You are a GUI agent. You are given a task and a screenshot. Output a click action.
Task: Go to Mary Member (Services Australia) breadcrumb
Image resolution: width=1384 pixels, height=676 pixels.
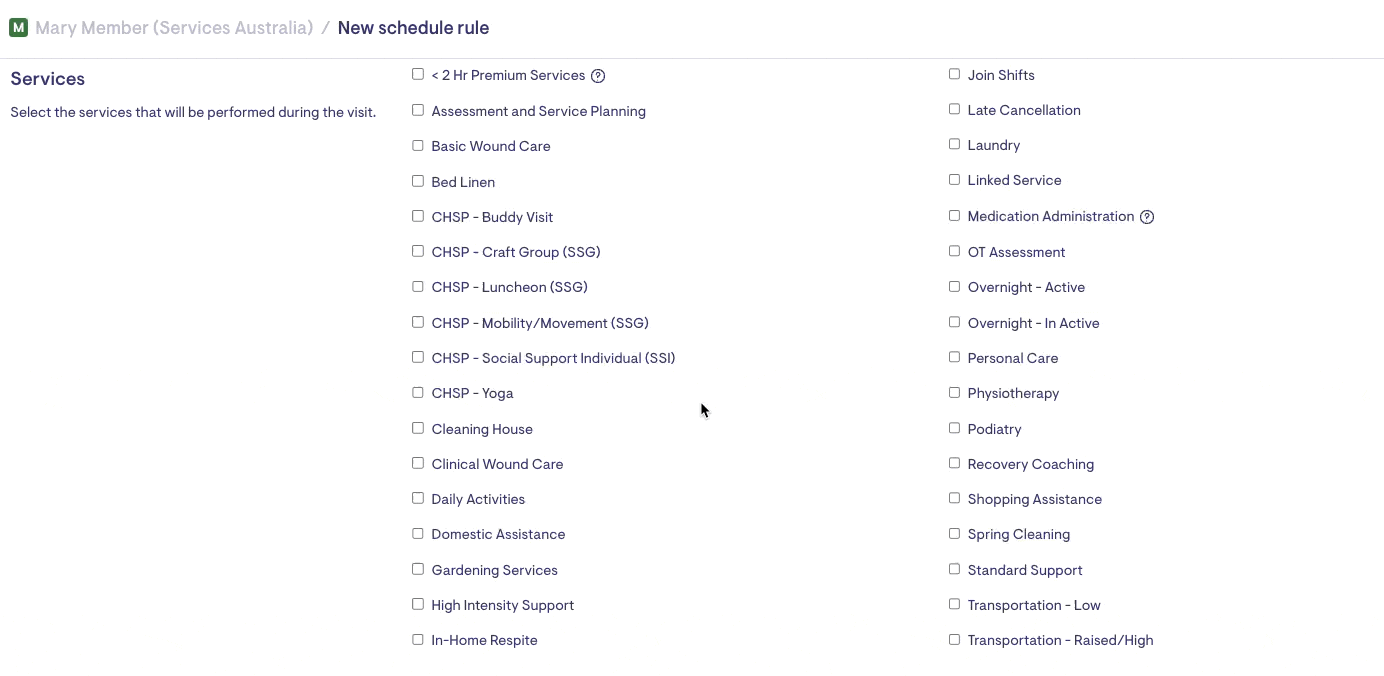[x=174, y=28]
